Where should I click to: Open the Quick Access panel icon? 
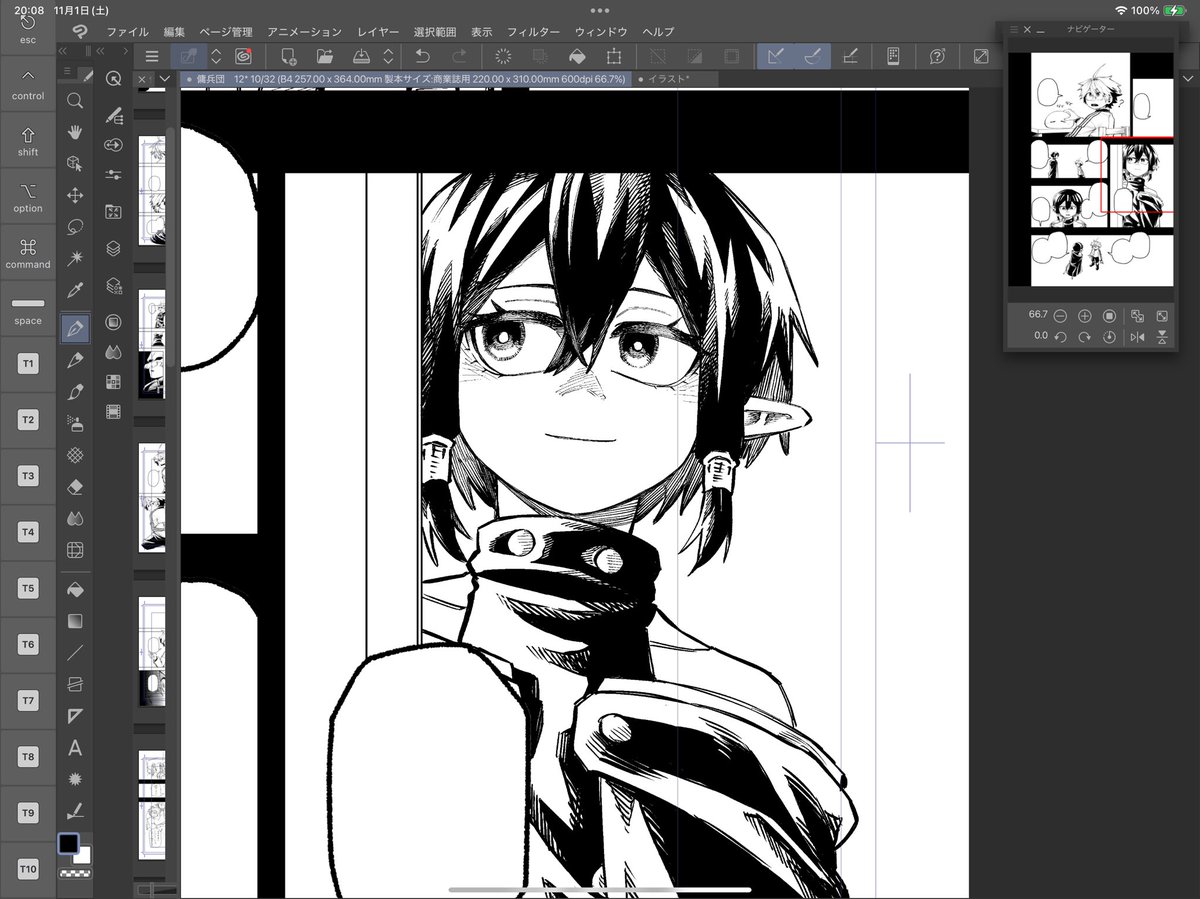[x=113, y=79]
